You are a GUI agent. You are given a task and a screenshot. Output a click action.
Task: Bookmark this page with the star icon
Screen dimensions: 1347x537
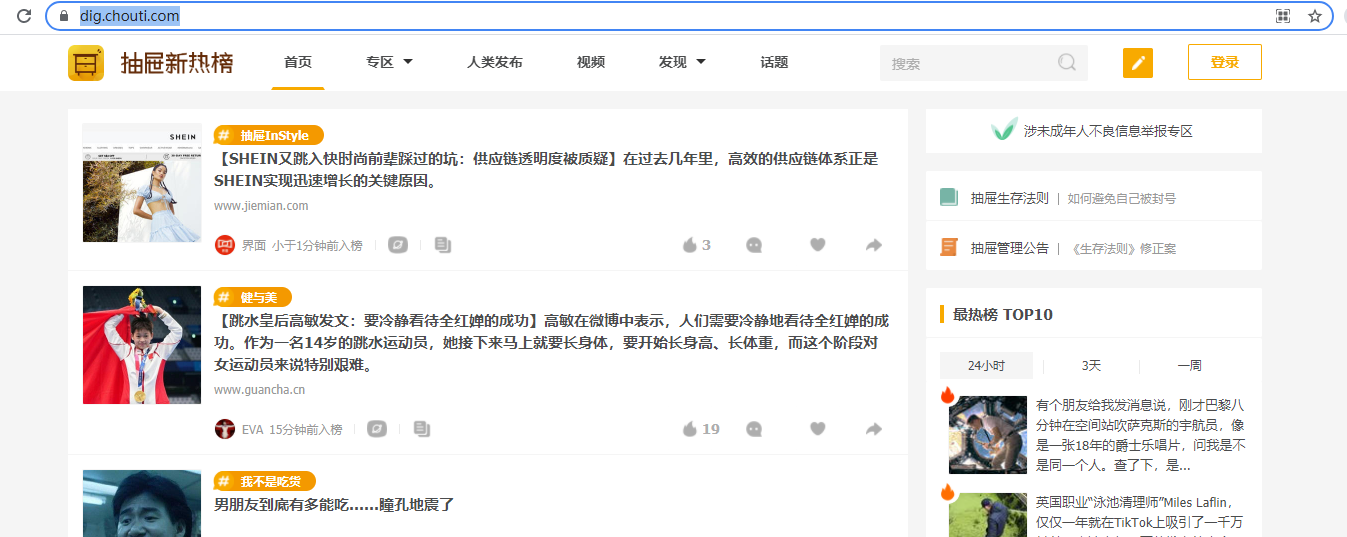[x=1314, y=16]
